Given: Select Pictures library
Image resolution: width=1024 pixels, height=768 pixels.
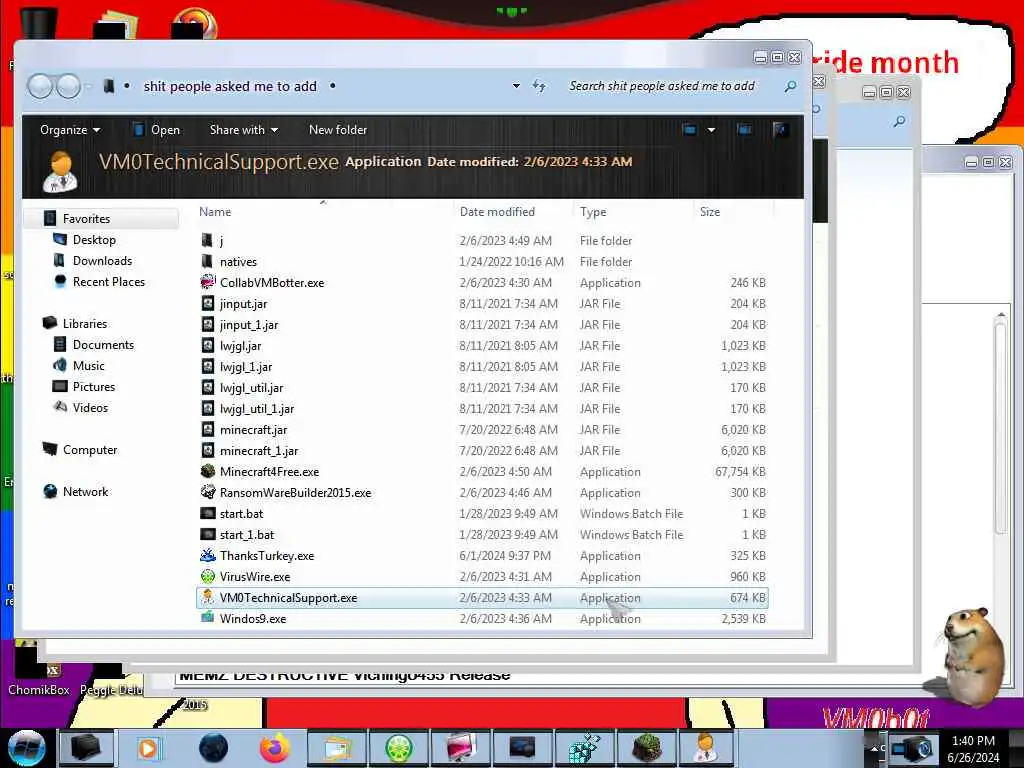Looking at the screenshot, I should (x=93, y=386).
